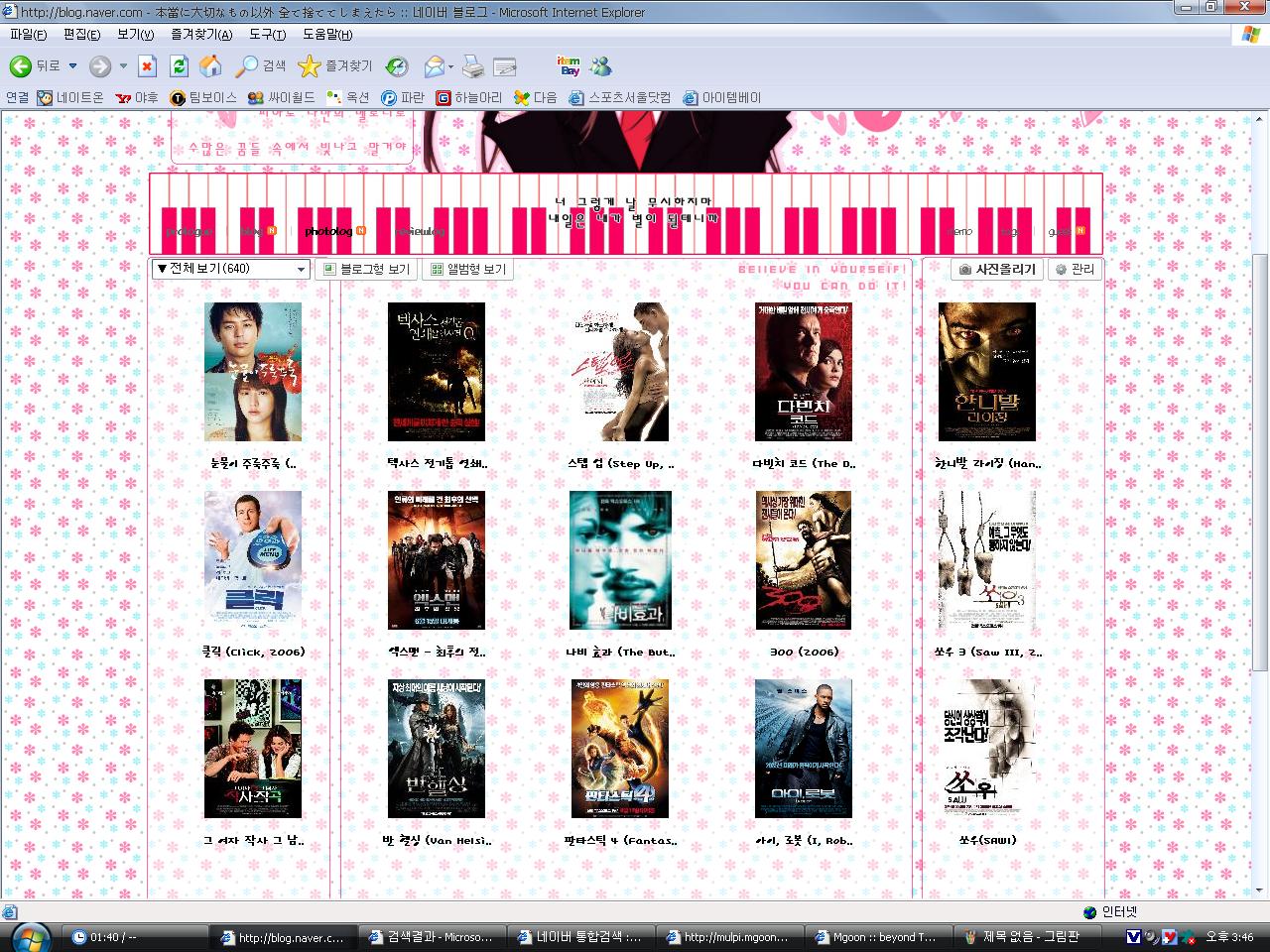
Task: Open the 300 (2006) movie poster thumbnail
Action: point(803,560)
